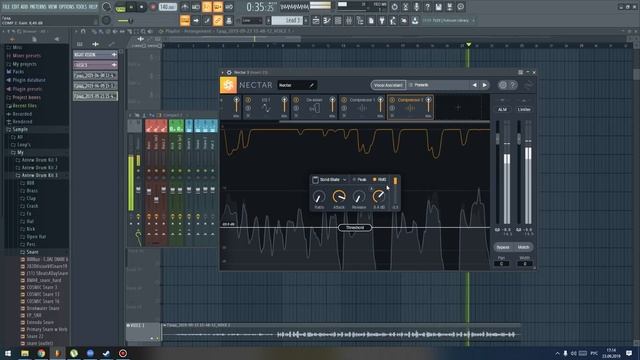Select RMS level detection mode
Image resolution: width=640 pixels, height=360 pixels.
coord(380,180)
